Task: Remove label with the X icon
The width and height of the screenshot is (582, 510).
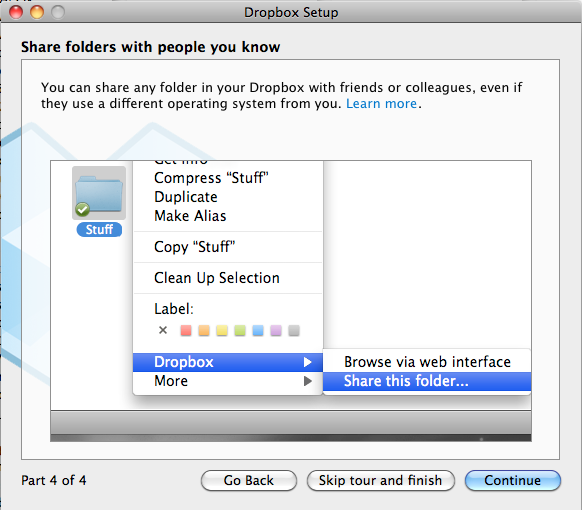Action: [x=163, y=330]
